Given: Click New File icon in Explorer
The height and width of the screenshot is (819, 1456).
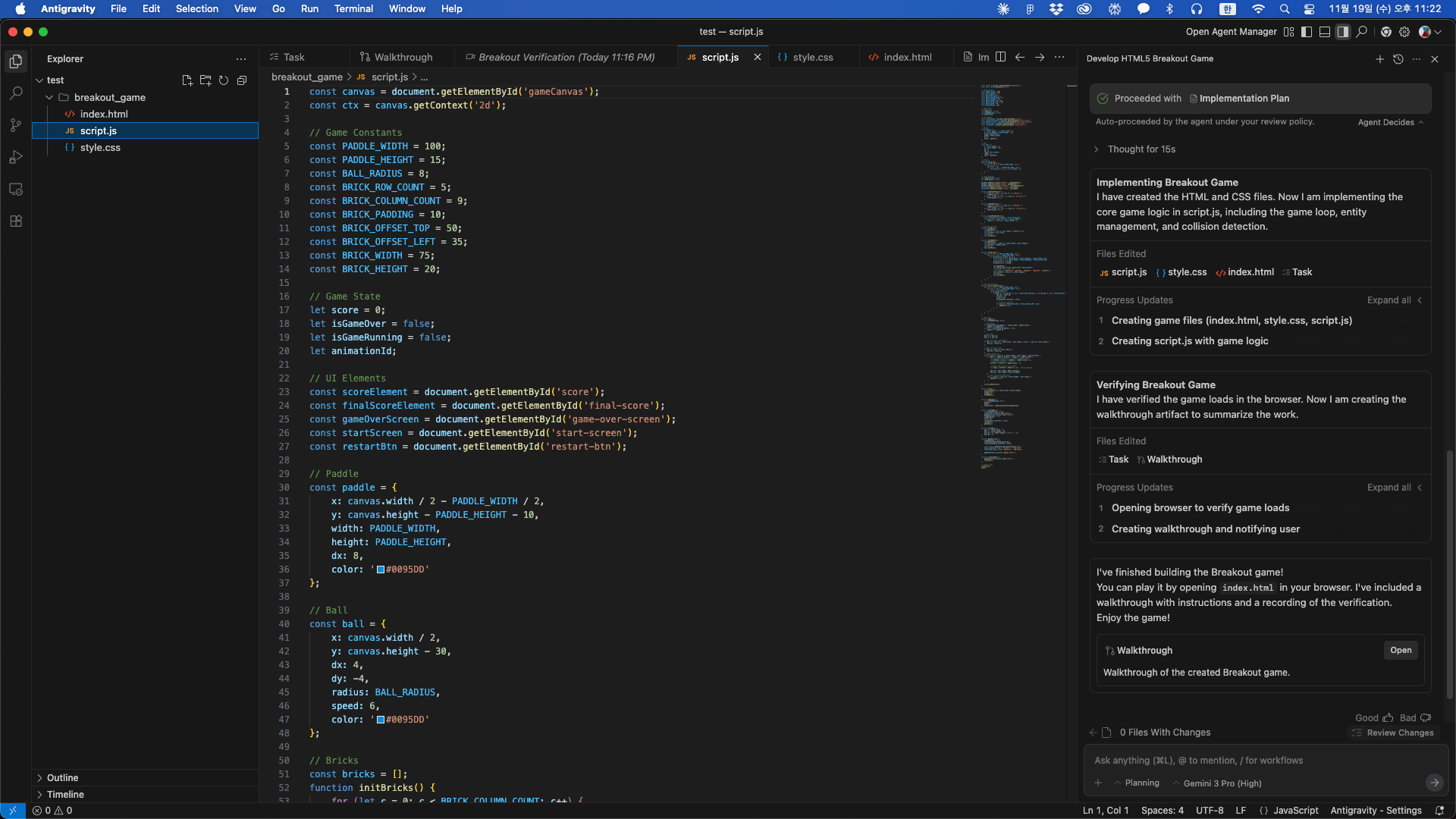Looking at the screenshot, I should point(187,80).
